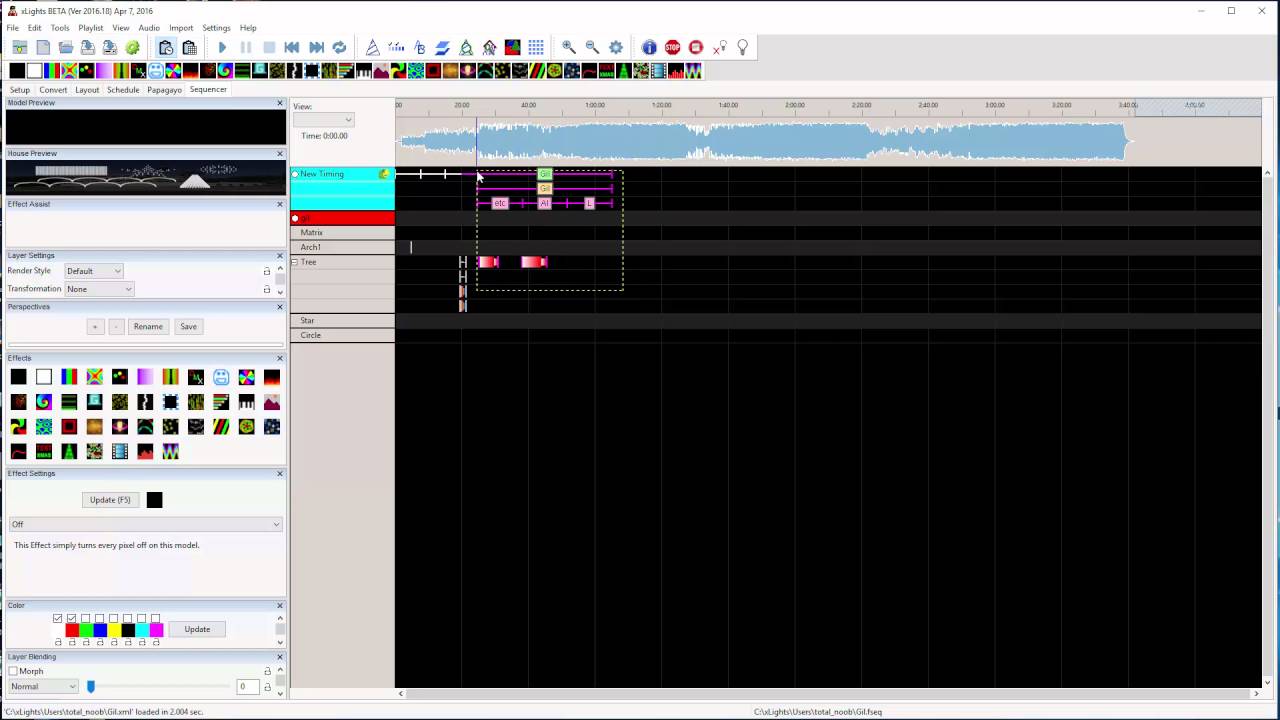The image size is (1280, 720).
Task: Click the skip to end toolbar icon
Action: 316,47
